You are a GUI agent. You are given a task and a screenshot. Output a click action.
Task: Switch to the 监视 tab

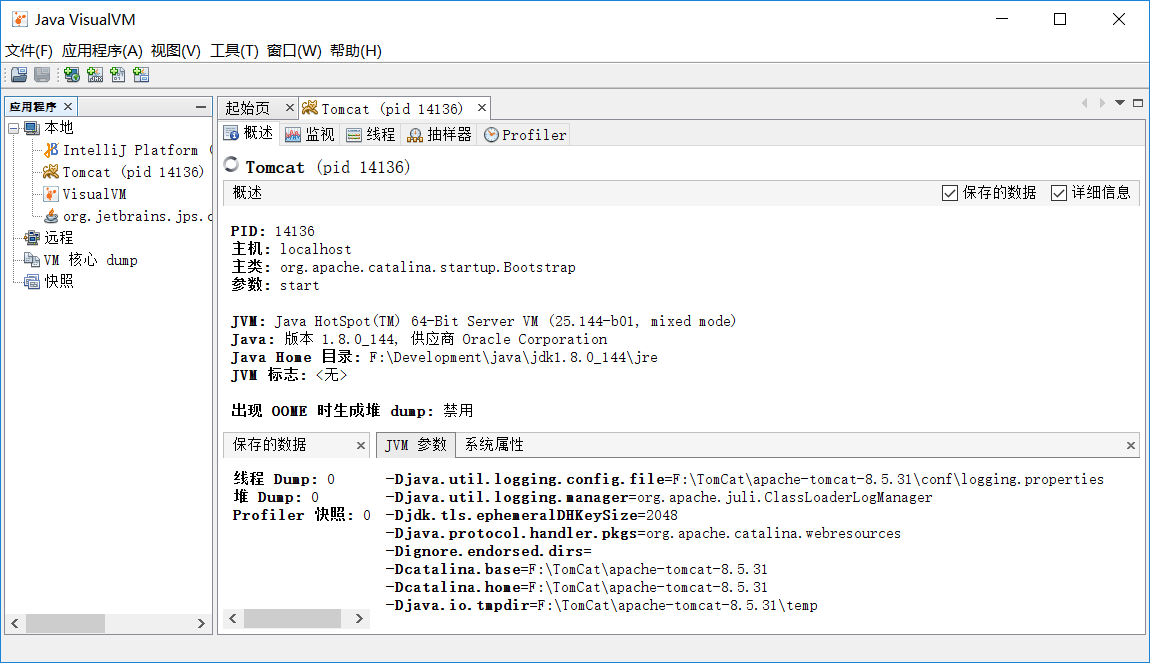(x=310, y=134)
